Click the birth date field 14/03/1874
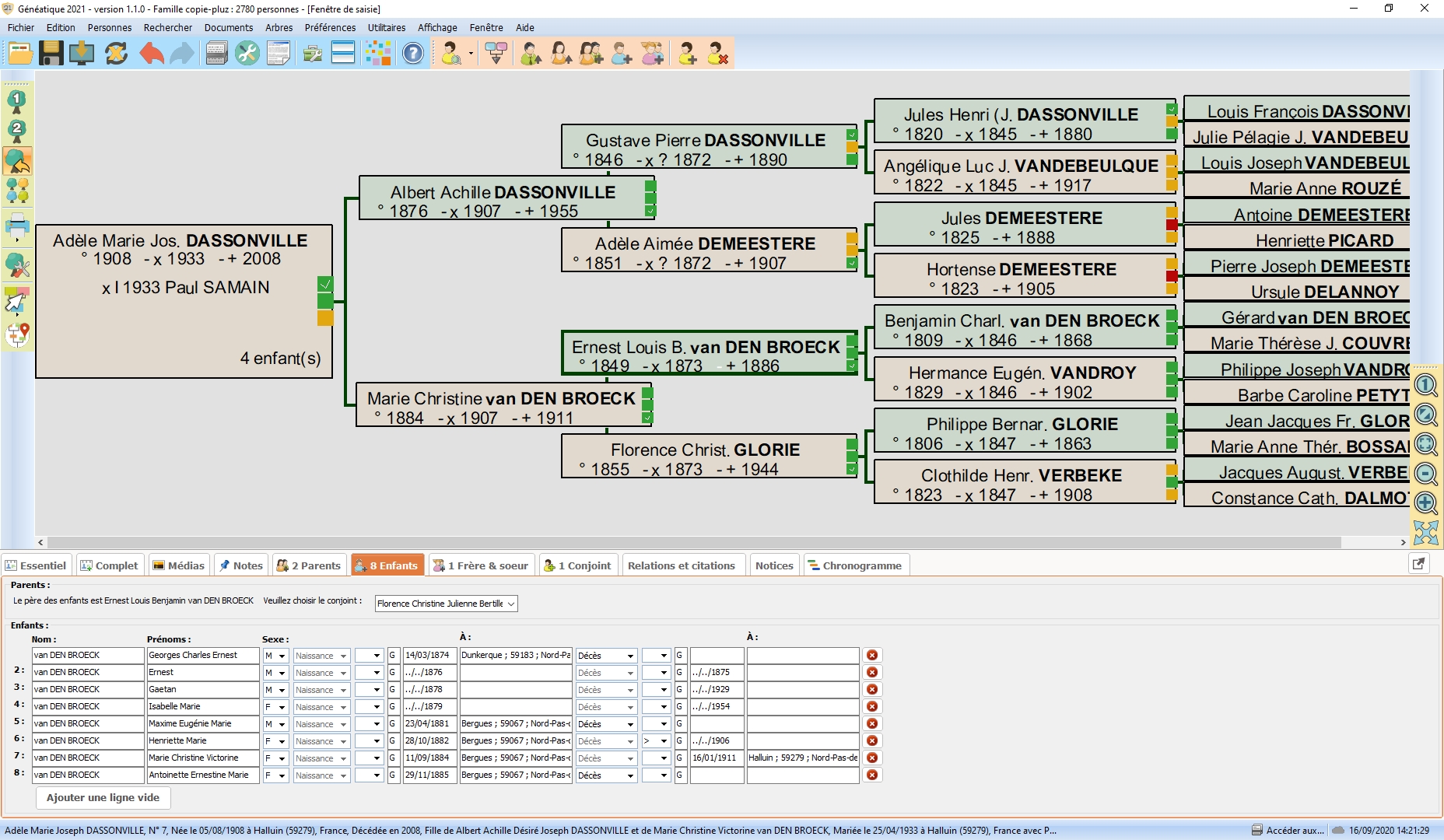 [429, 656]
